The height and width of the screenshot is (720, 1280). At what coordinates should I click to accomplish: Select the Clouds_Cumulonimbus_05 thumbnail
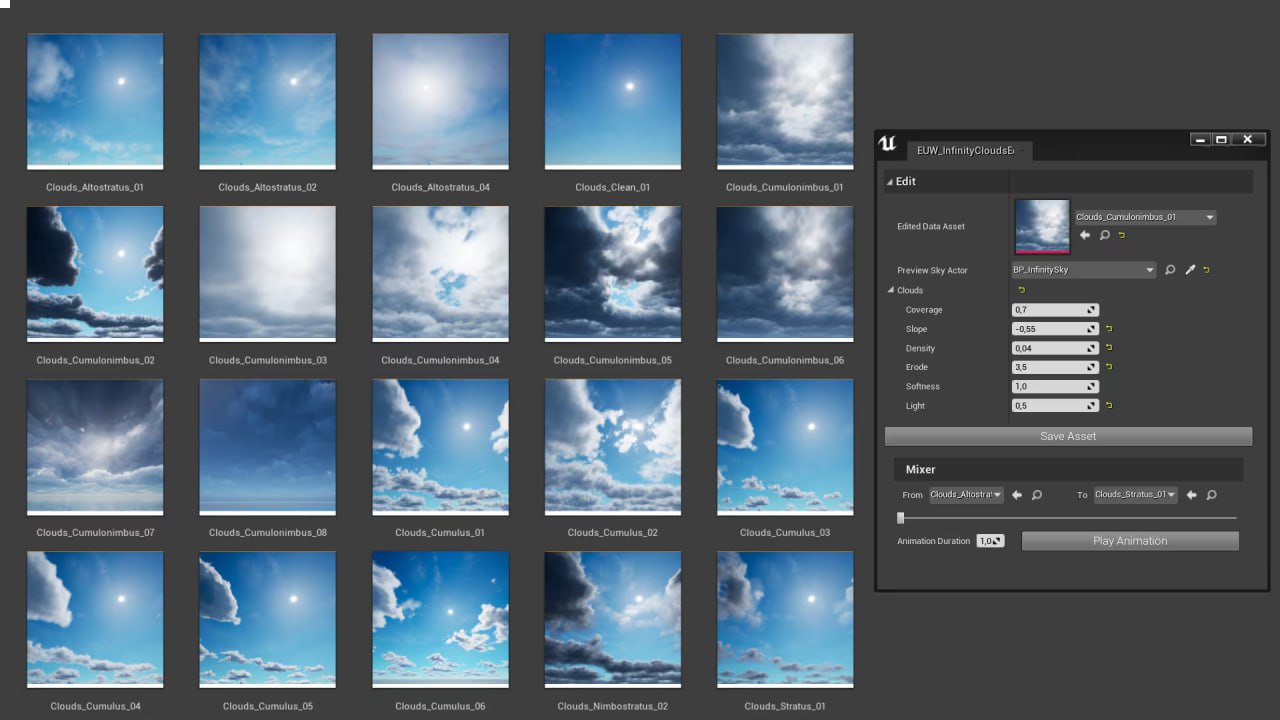612,274
